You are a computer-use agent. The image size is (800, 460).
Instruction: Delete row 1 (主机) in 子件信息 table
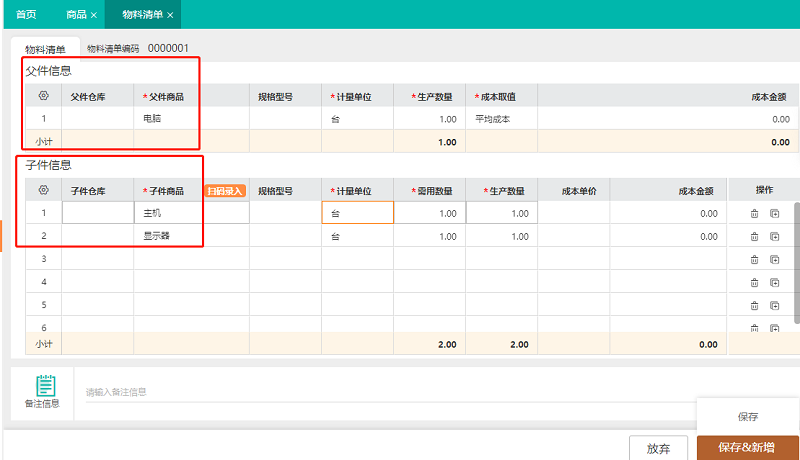(x=755, y=213)
